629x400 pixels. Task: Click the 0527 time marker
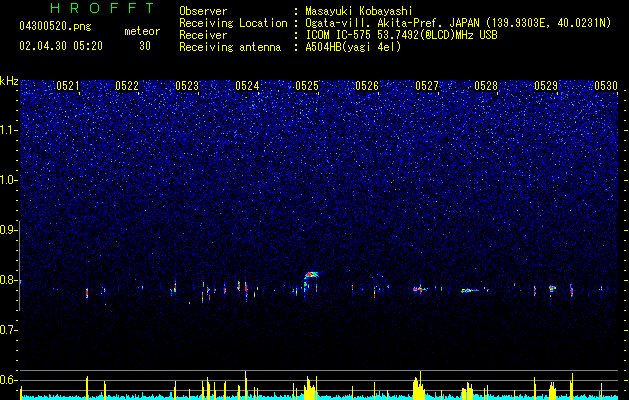click(x=427, y=86)
